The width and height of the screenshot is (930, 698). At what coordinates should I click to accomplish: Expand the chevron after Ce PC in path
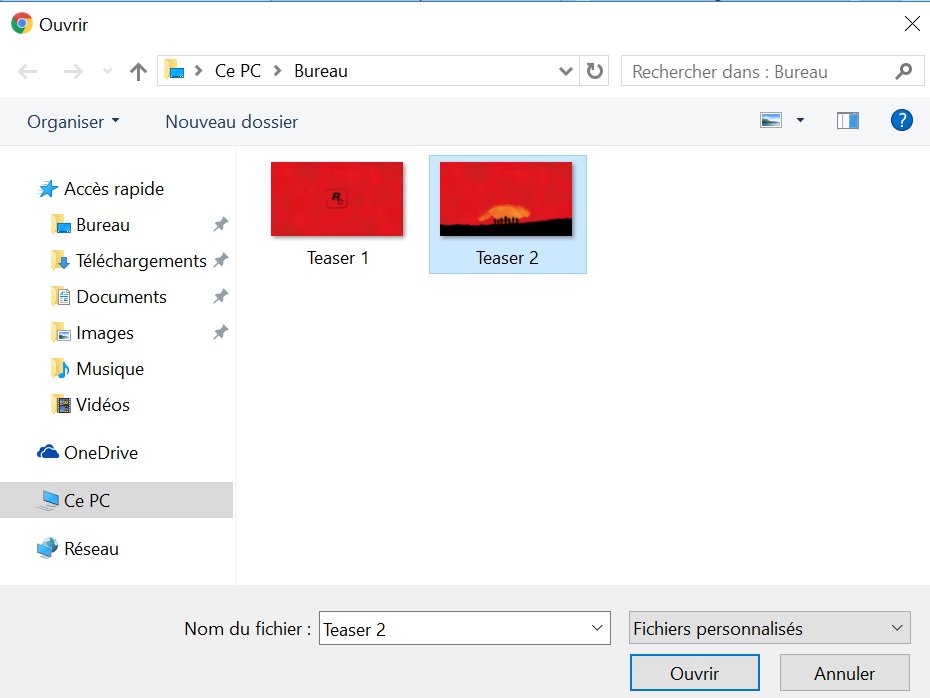[277, 71]
